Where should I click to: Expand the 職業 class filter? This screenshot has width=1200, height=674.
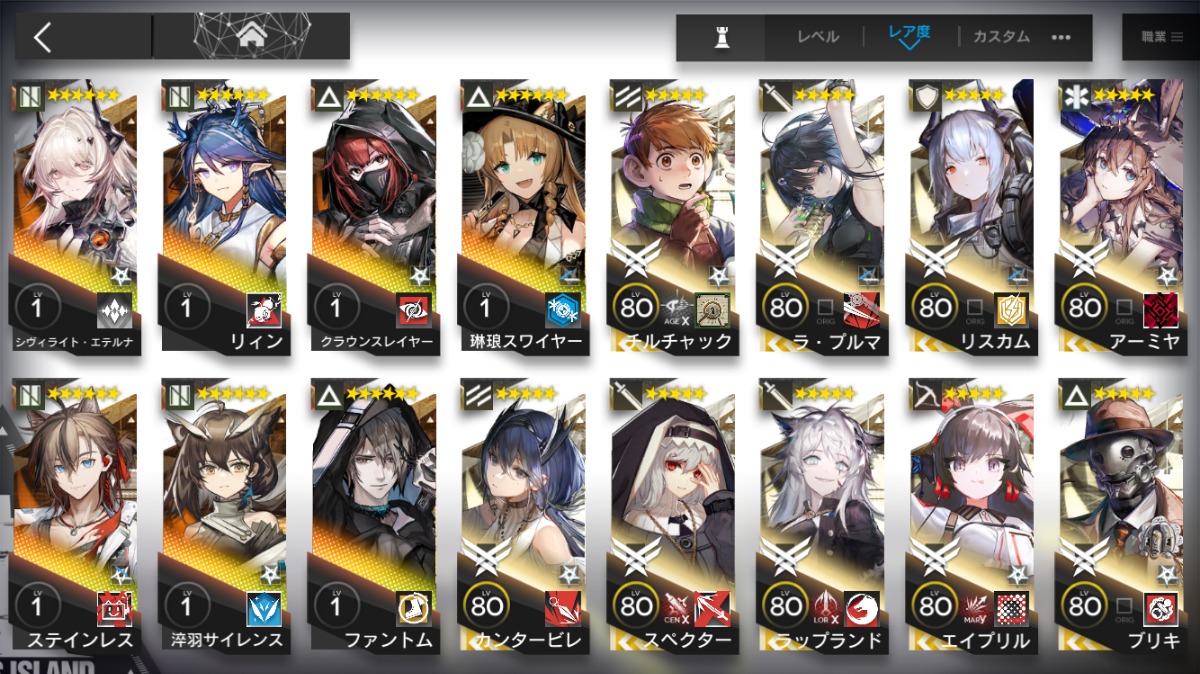[x=1161, y=37]
